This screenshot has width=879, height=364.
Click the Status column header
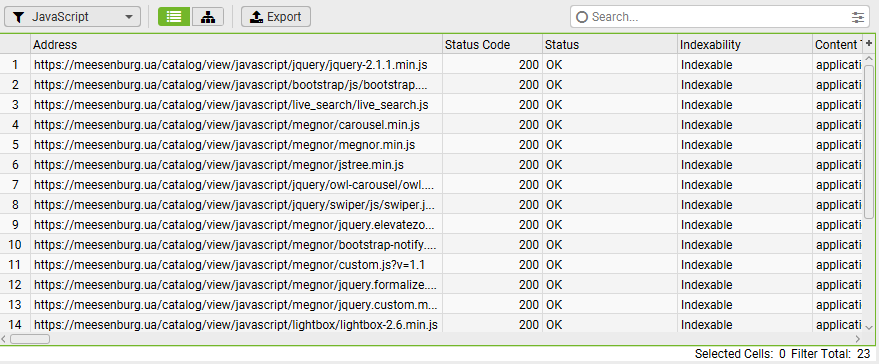click(x=609, y=44)
